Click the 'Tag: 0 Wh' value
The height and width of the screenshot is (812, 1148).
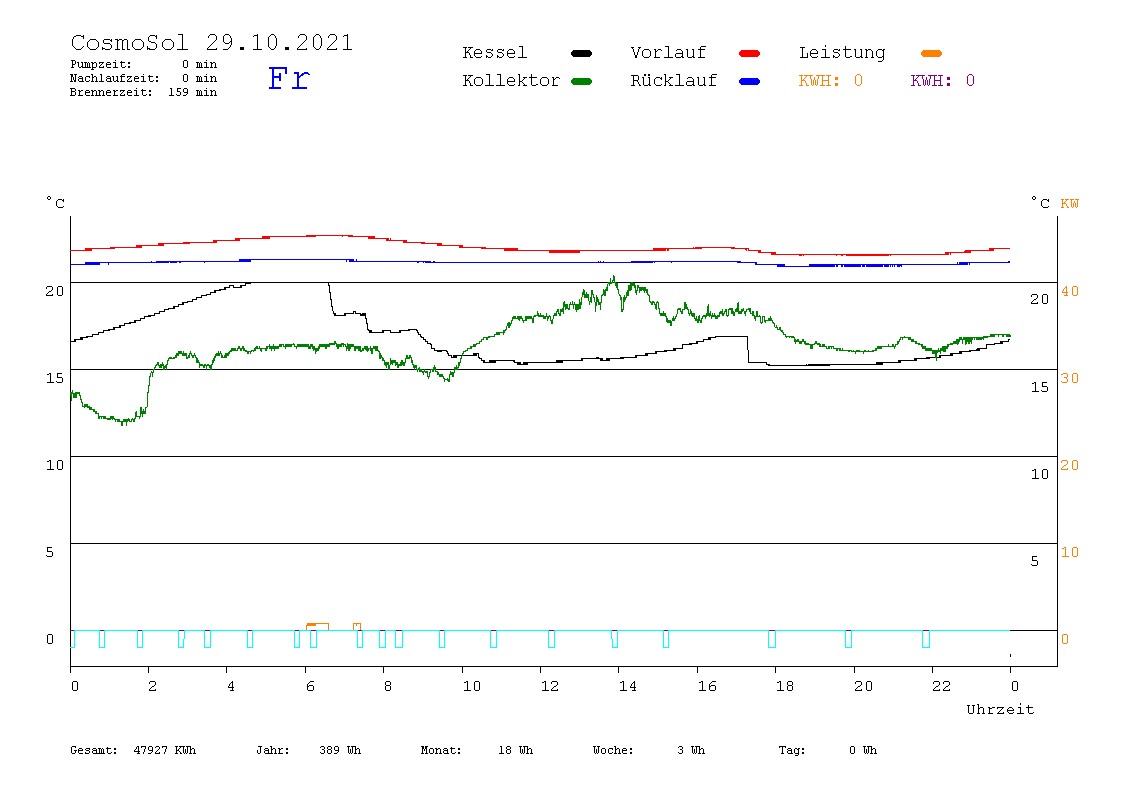pyautogui.click(x=827, y=750)
